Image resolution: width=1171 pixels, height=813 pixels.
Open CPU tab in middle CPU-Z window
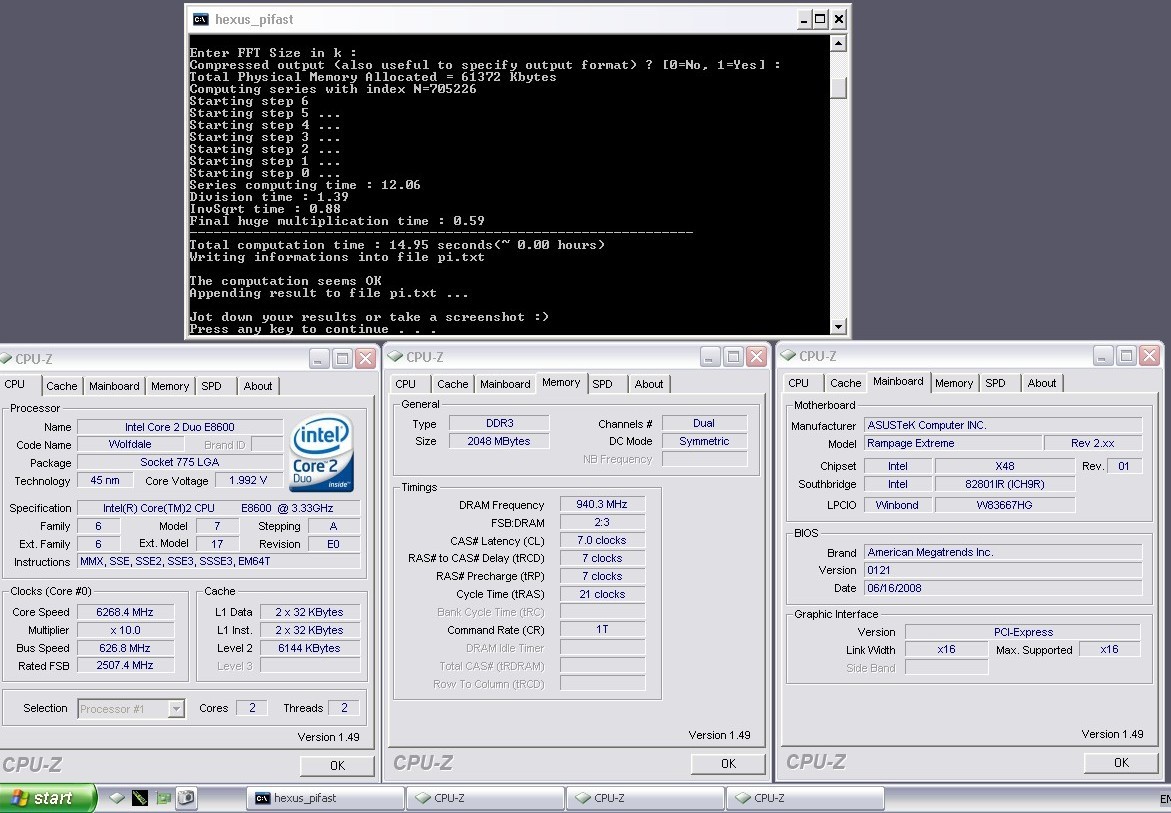pos(406,384)
